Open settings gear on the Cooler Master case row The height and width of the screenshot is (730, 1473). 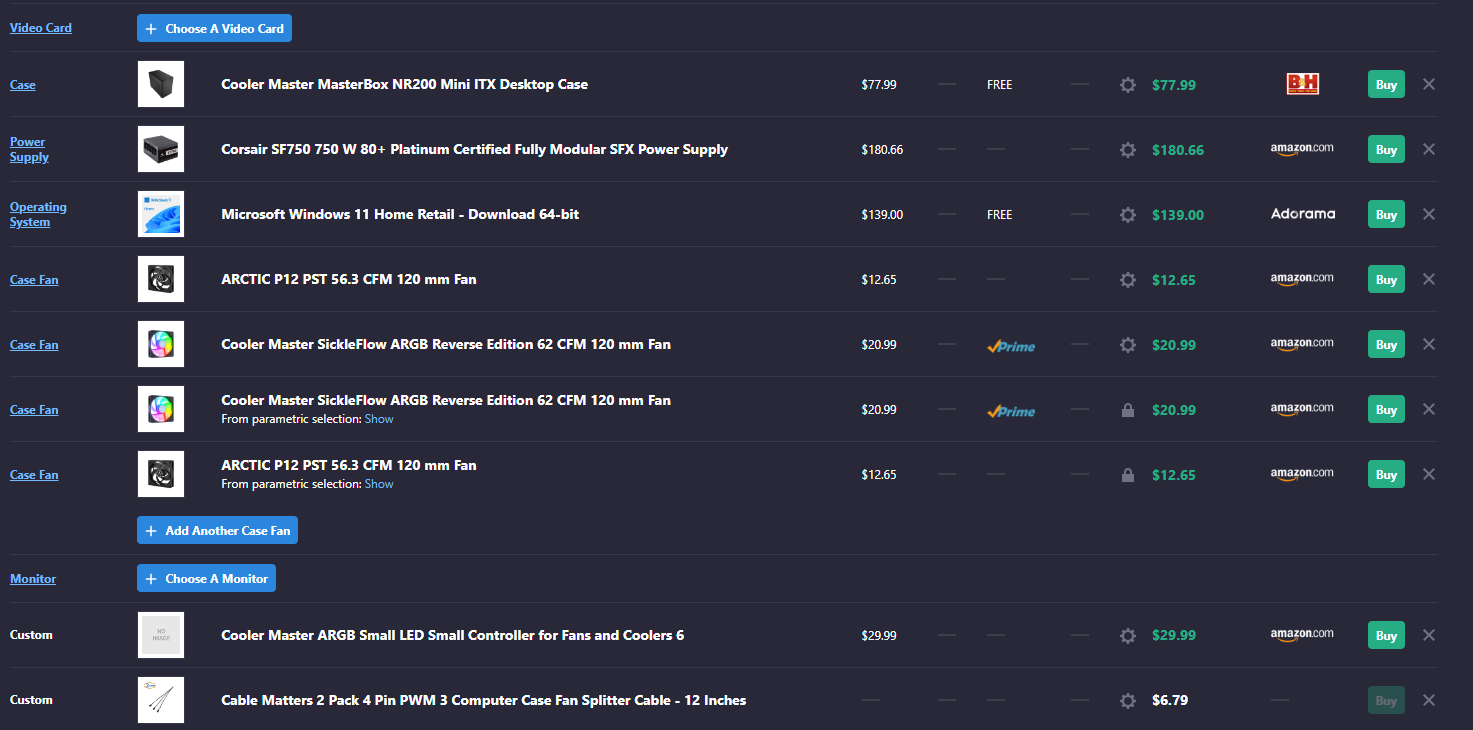[x=1128, y=84]
